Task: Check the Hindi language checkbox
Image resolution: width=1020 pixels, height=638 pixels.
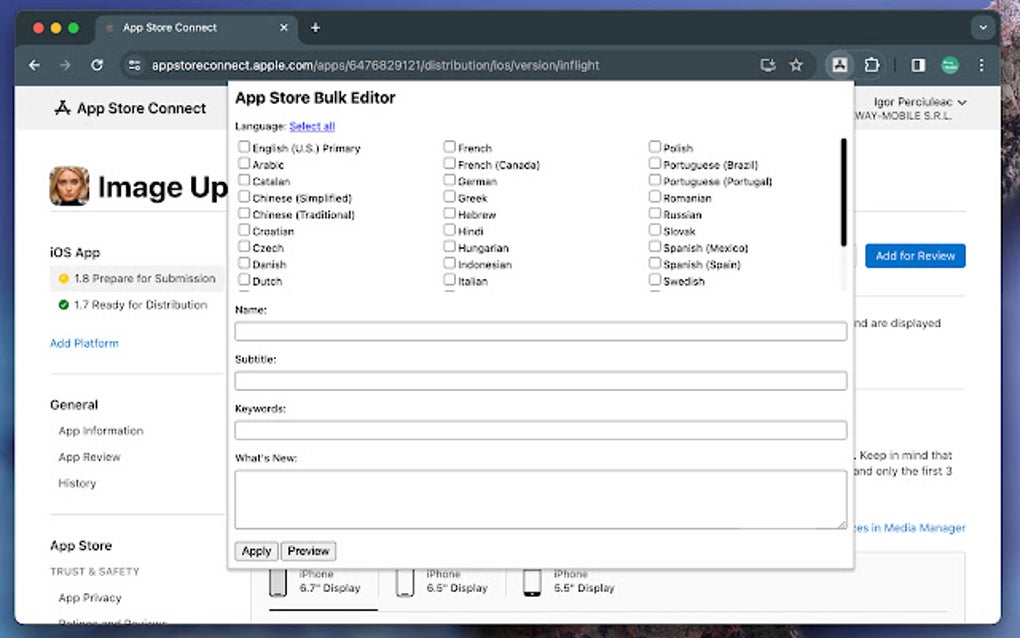Action: (450, 229)
